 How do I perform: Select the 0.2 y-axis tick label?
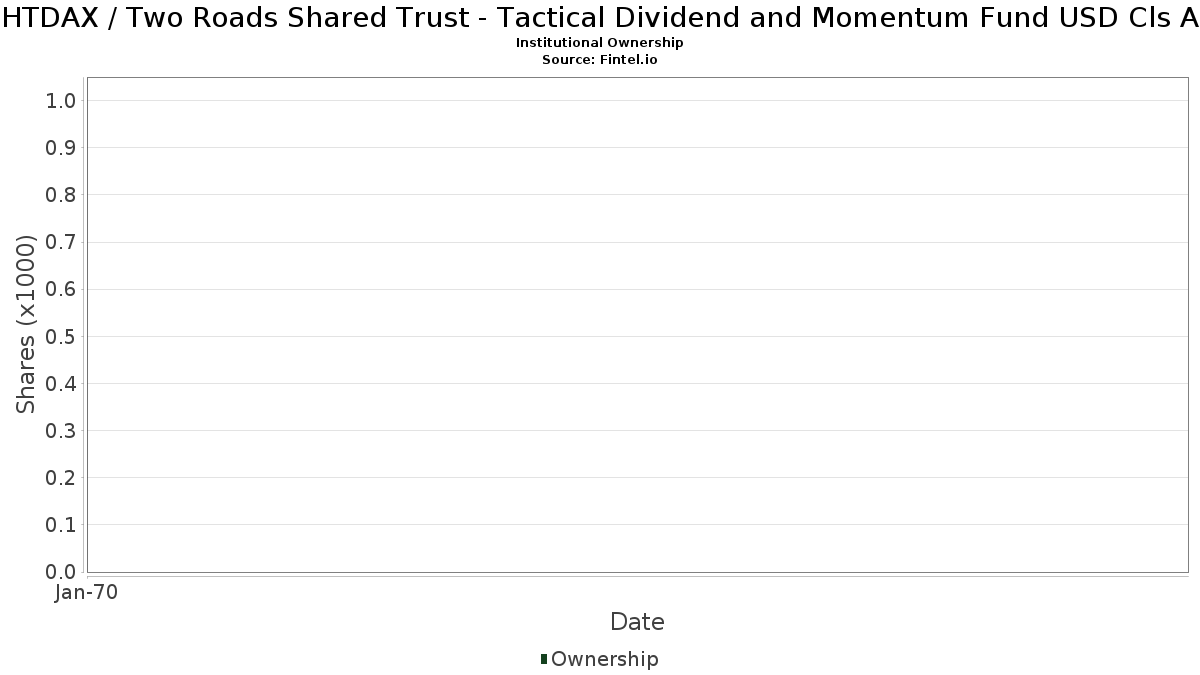tap(61, 478)
